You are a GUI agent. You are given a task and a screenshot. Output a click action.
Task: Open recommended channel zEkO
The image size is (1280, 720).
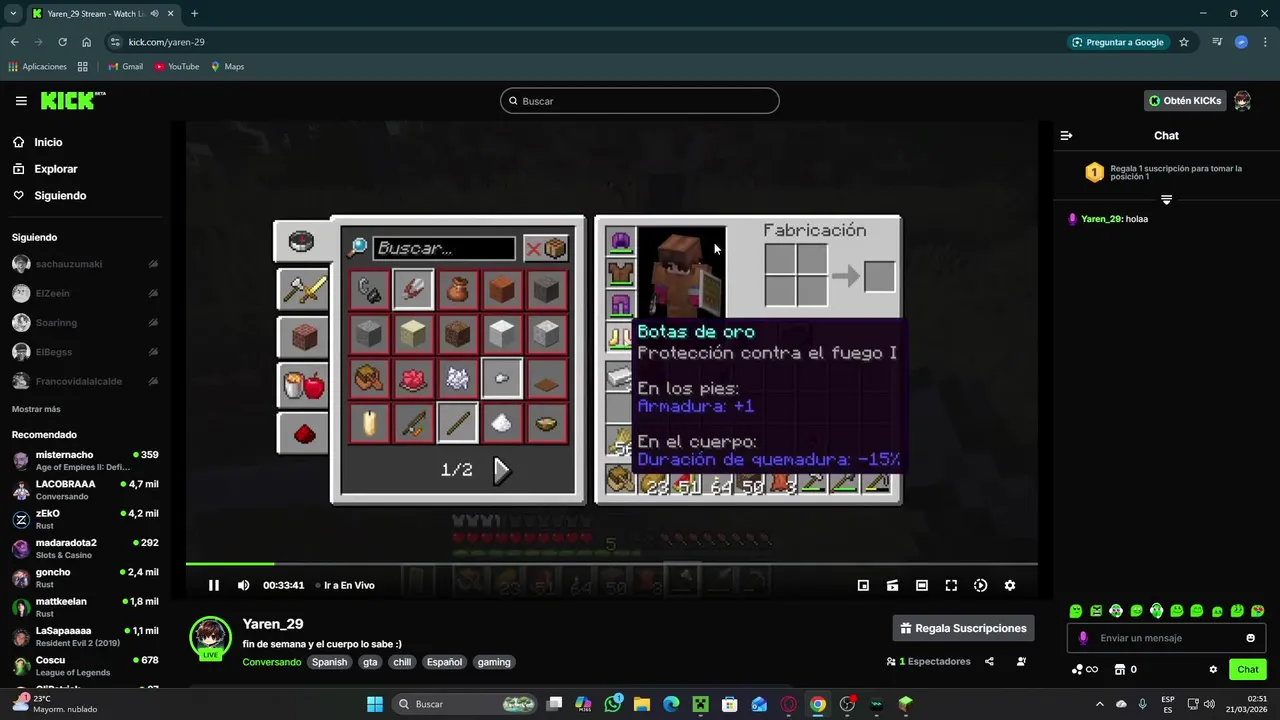(85, 519)
